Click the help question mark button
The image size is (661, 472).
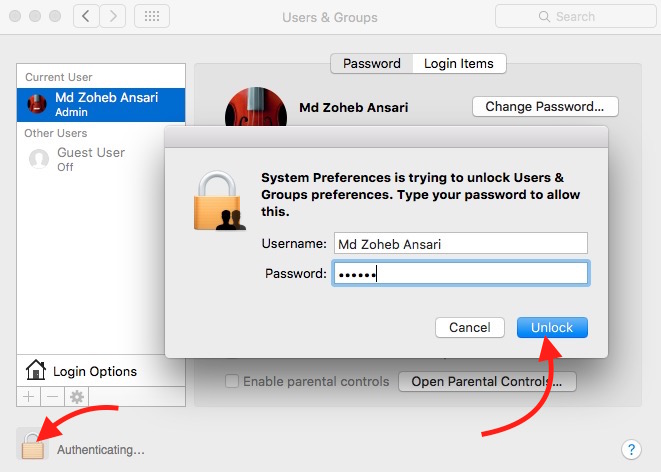[x=630, y=449]
